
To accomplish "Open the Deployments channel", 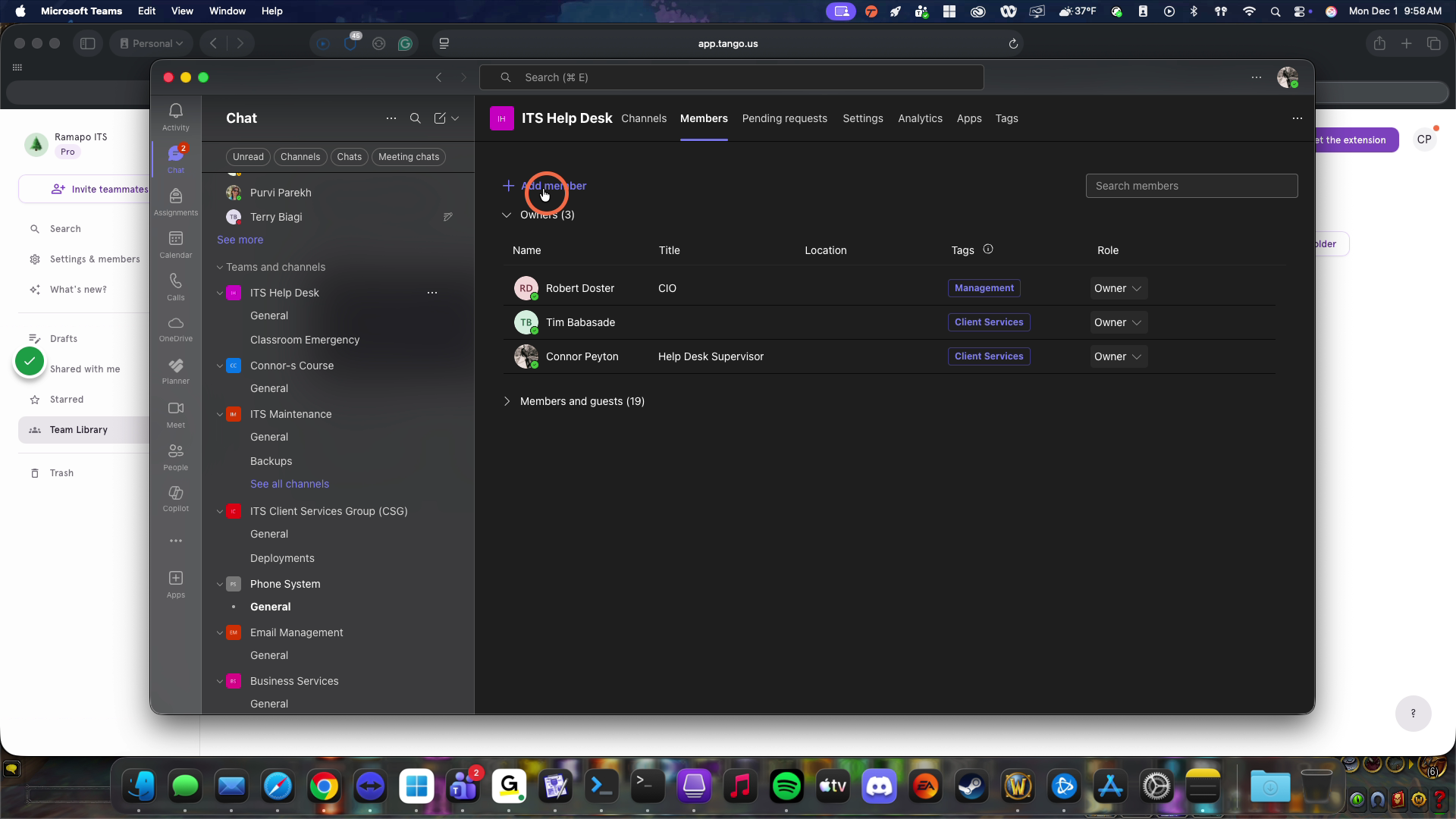I will point(282,558).
